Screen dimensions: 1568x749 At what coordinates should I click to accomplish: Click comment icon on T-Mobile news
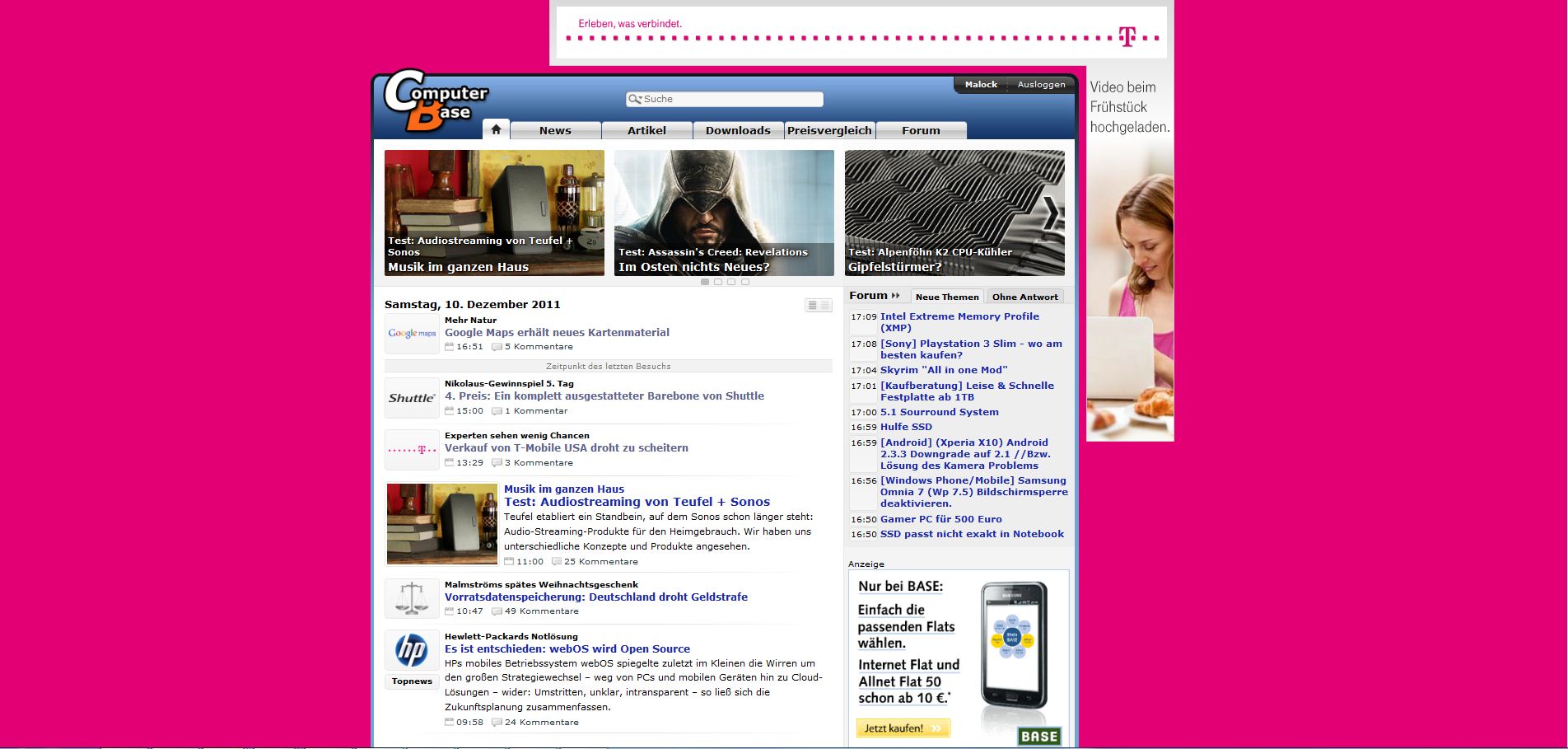497,463
